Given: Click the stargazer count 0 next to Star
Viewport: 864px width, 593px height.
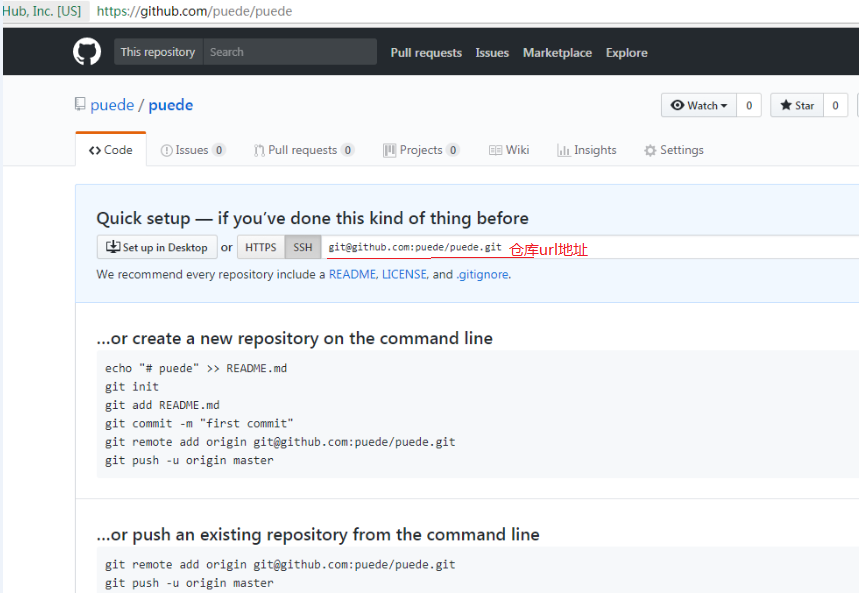Looking at the screenshot, I should [835, 105].
